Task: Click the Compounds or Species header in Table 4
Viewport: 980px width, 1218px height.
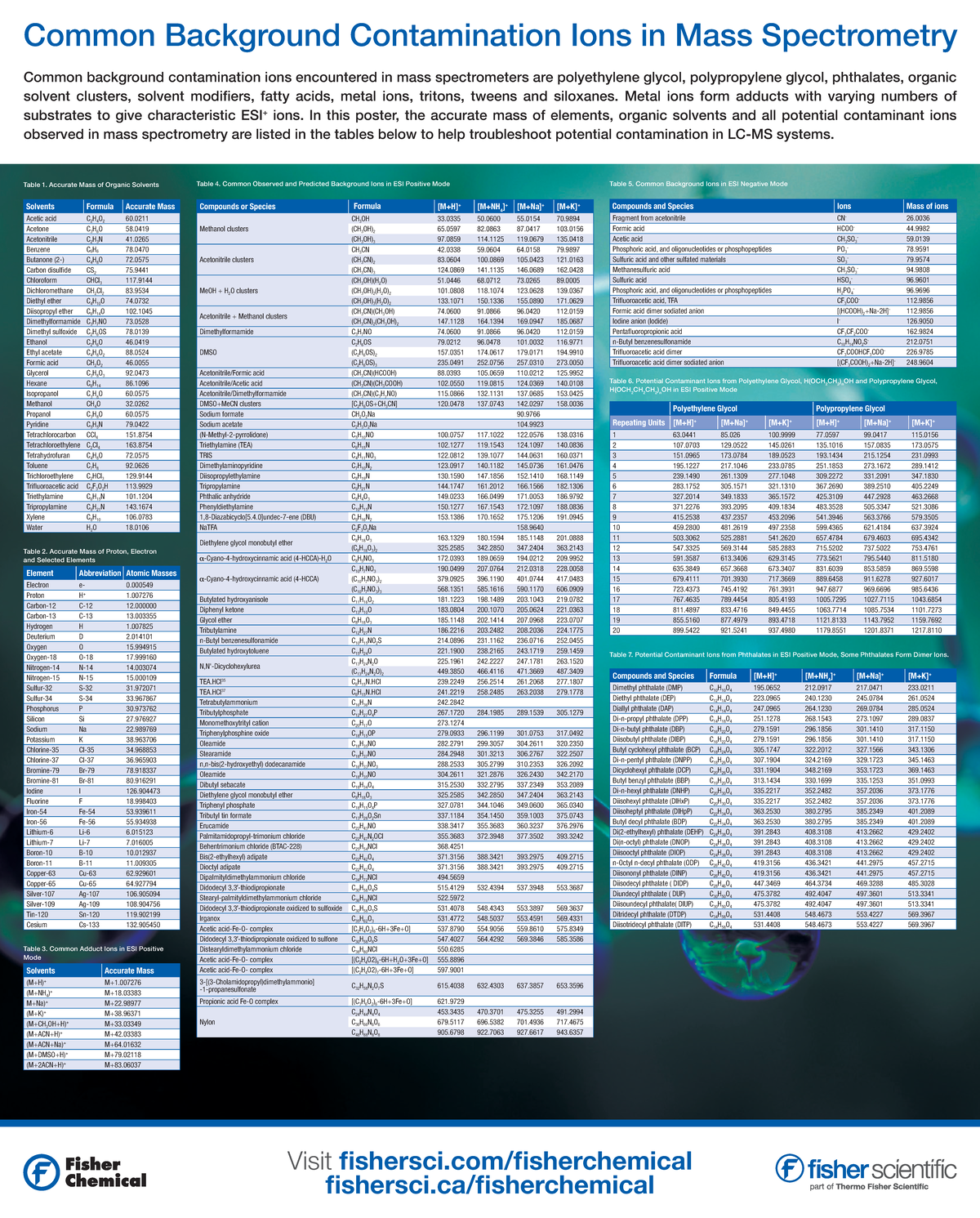Action: pos(238,206)
